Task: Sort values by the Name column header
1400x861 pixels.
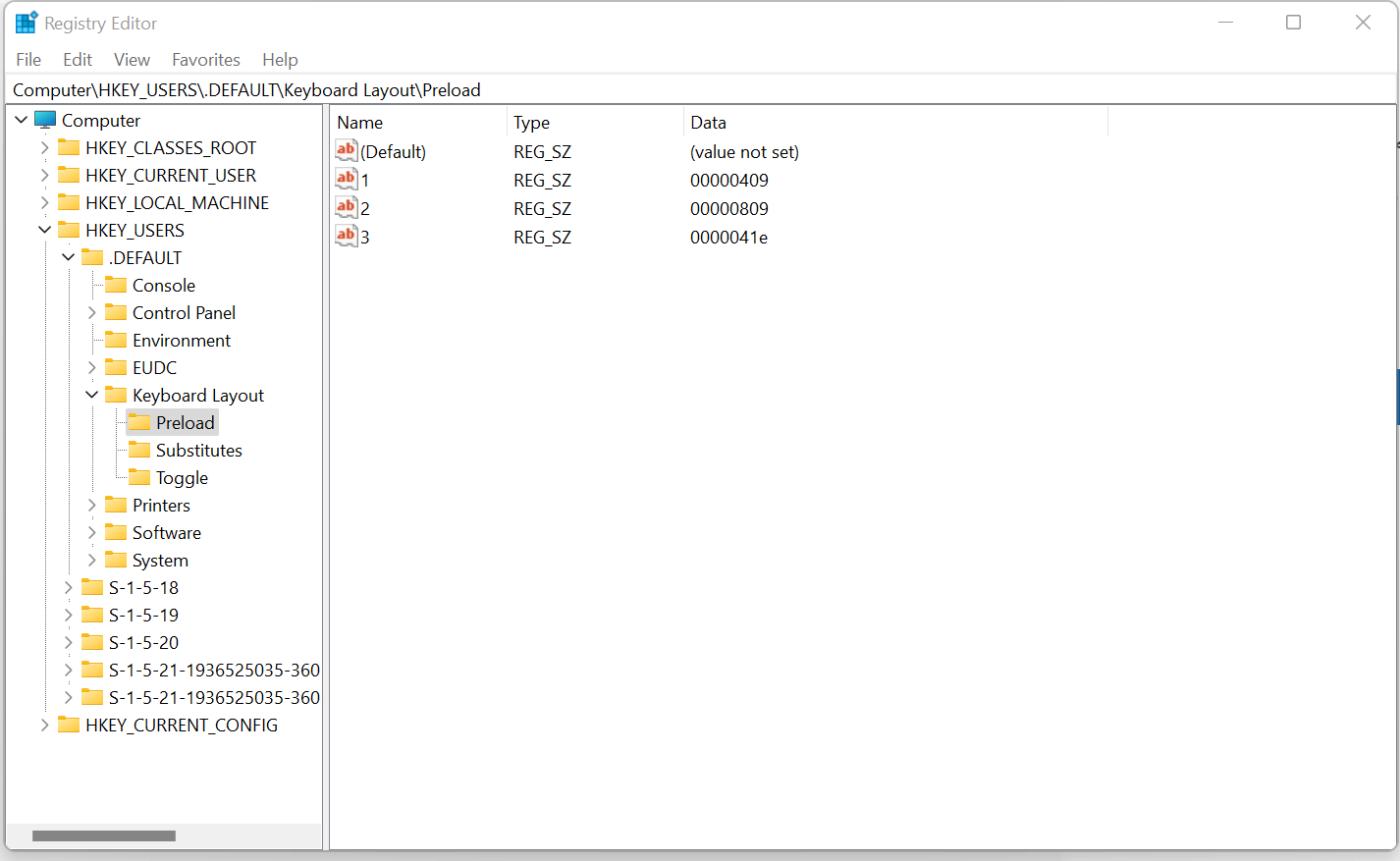Action: coord(418,122)
